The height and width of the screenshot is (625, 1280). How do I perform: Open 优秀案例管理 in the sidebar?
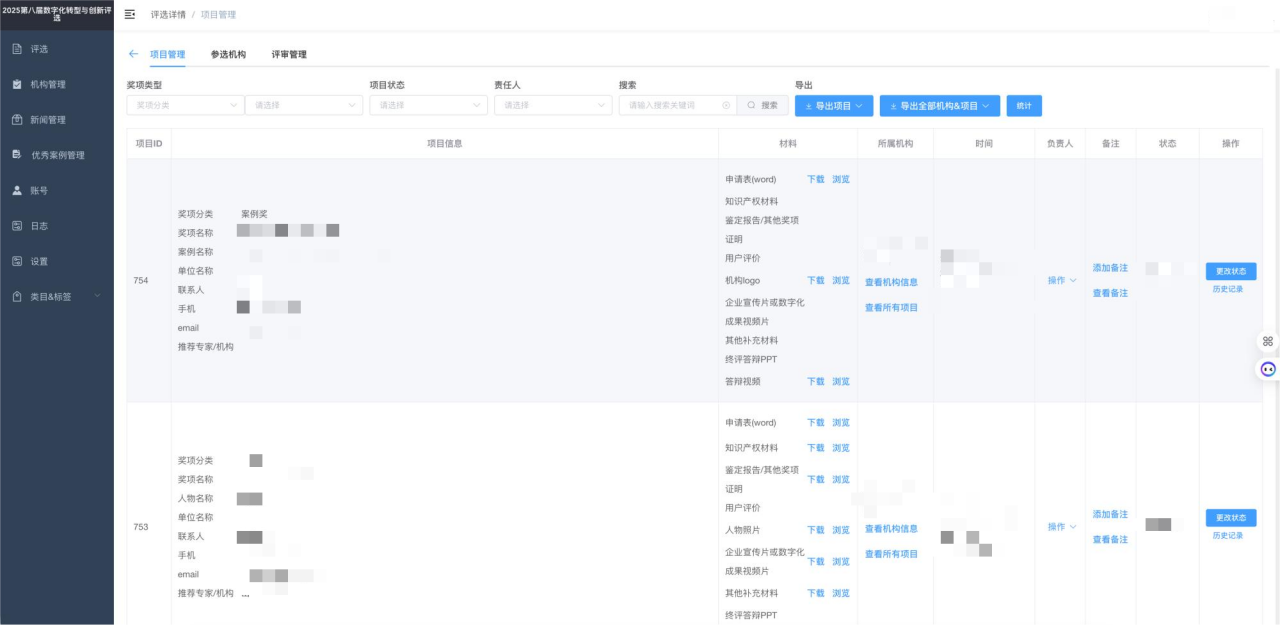pyautogui.click(x=57, y=155)
